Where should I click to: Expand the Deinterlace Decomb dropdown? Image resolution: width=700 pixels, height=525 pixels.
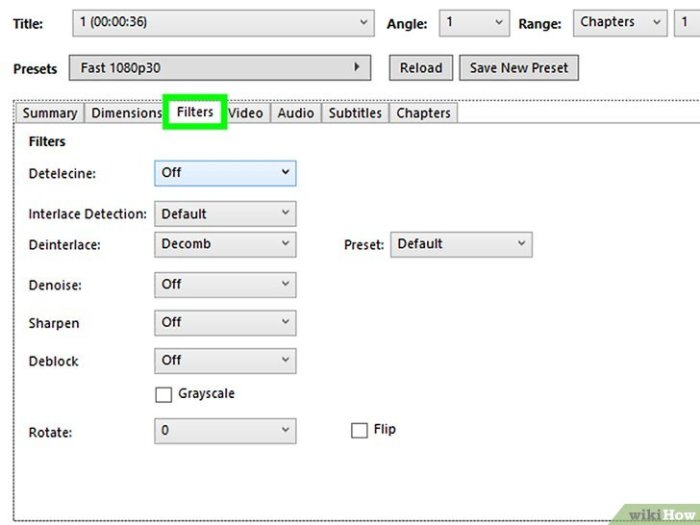coord(225,244)
